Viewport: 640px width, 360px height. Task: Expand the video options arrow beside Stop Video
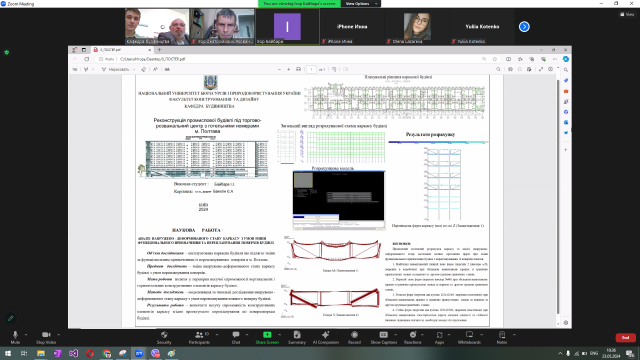58,335
